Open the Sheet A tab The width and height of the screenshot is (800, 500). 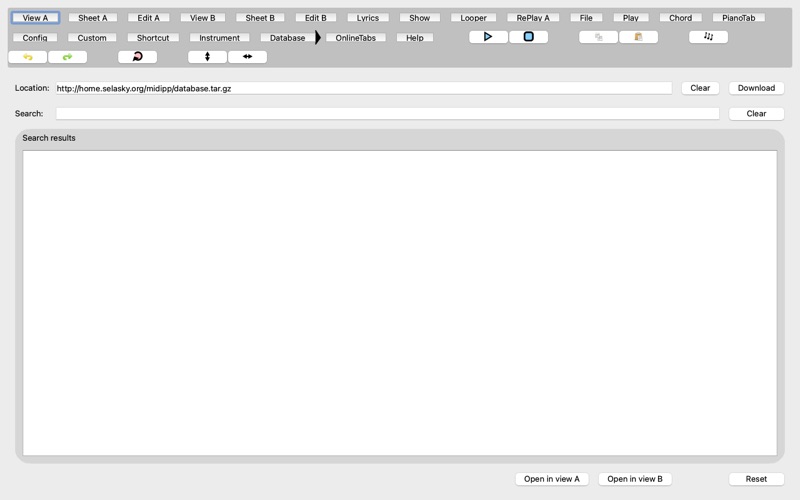93,18
